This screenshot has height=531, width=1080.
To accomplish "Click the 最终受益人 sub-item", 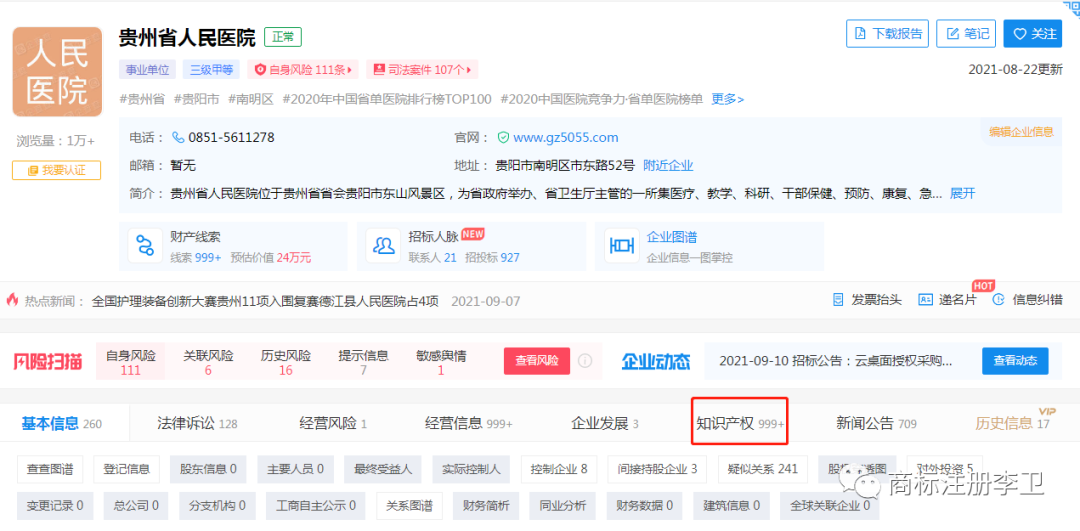I will point(384,469).
